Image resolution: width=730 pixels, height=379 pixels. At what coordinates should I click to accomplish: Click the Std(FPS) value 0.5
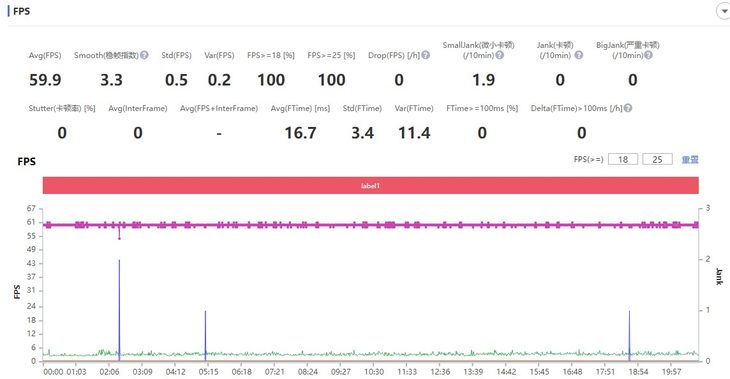click(176, 80)
